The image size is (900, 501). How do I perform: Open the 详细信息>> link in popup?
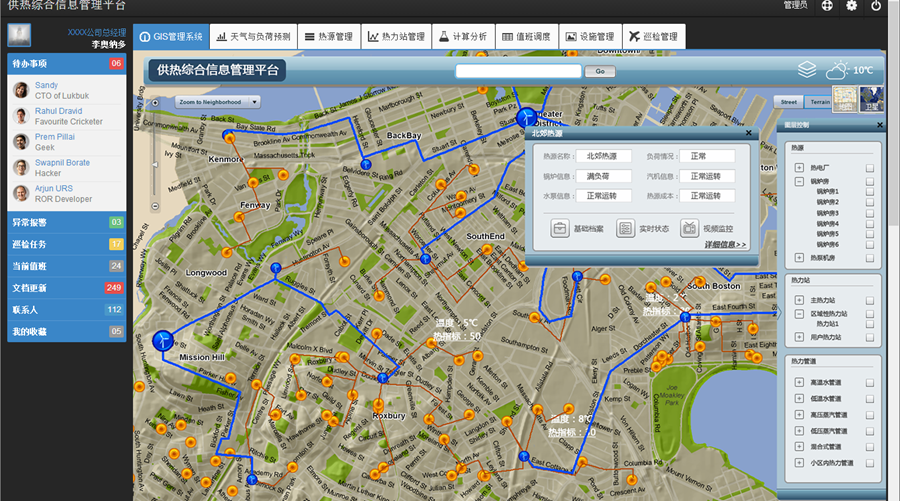[x=724, y=244]
